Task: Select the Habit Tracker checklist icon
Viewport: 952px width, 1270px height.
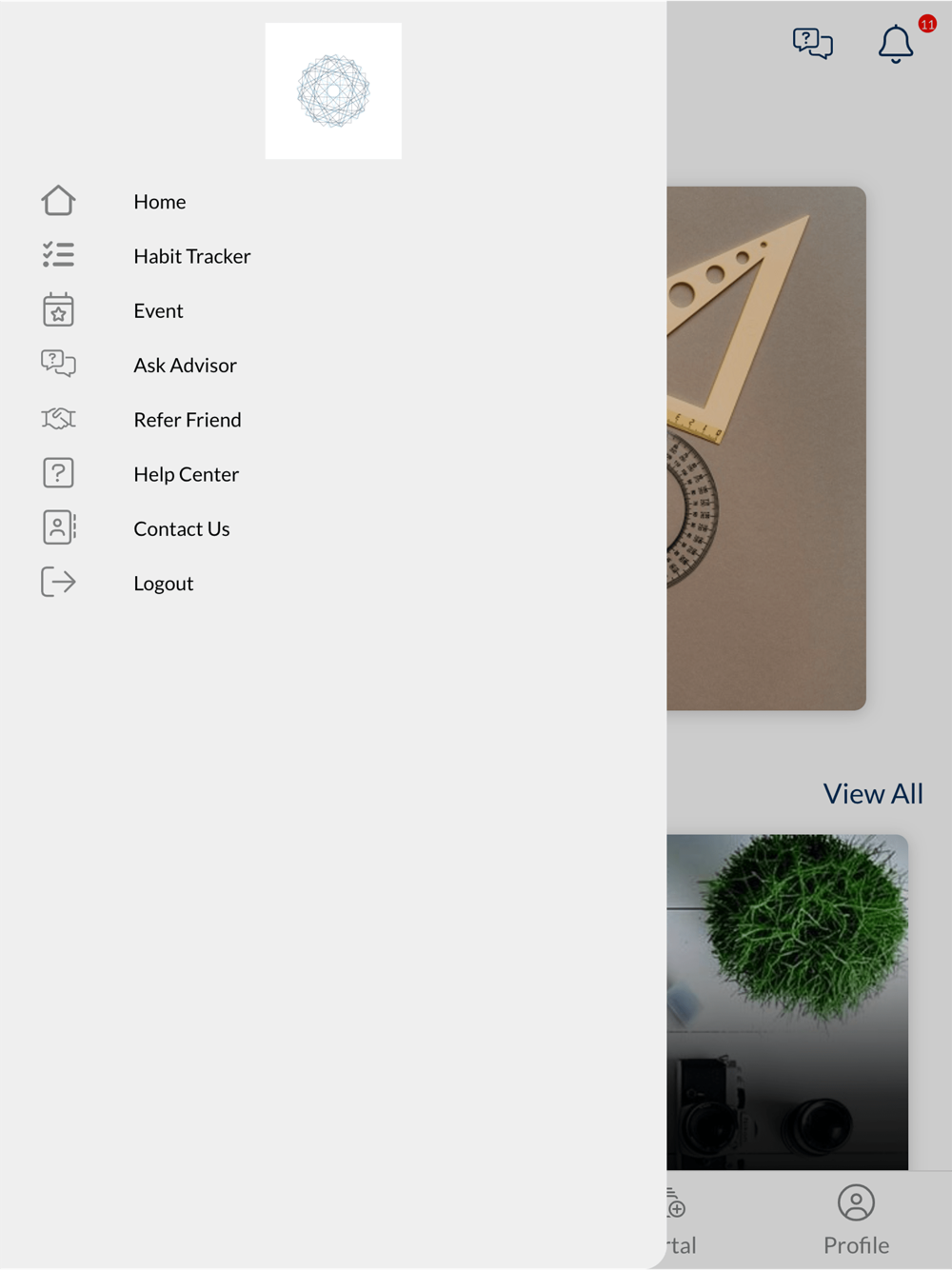Action: coord(58,254)
